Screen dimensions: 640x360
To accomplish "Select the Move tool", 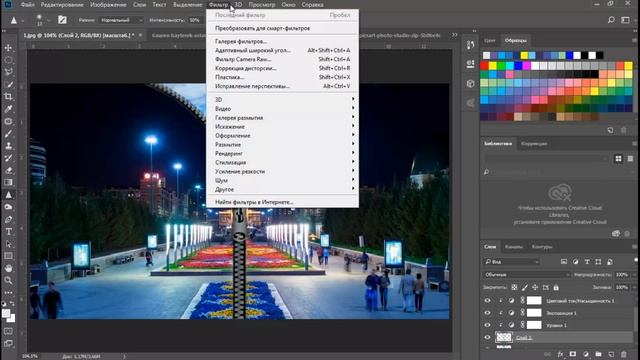I will coord(8,48).
